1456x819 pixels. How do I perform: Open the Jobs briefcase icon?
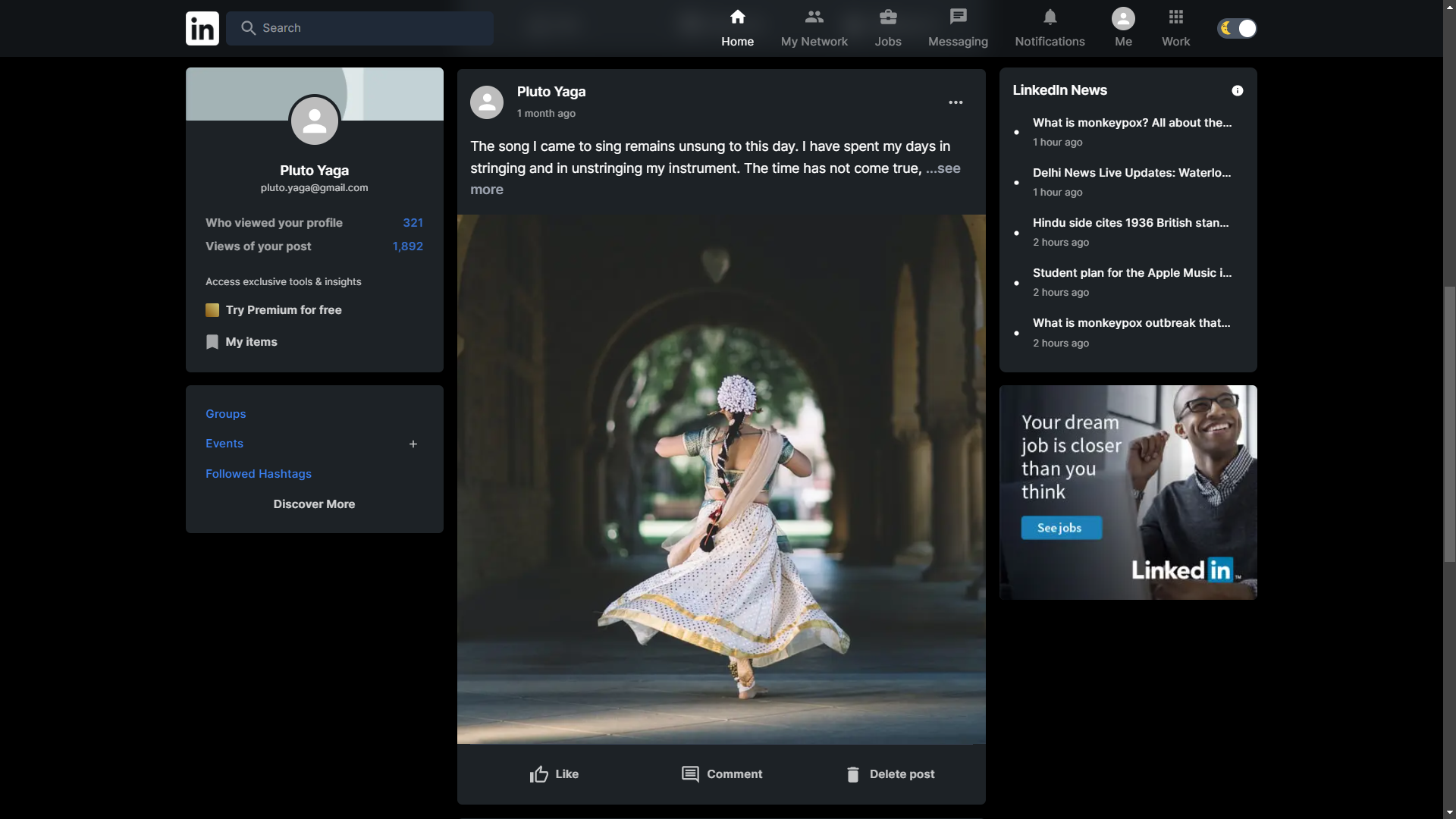tap(888, 17)
